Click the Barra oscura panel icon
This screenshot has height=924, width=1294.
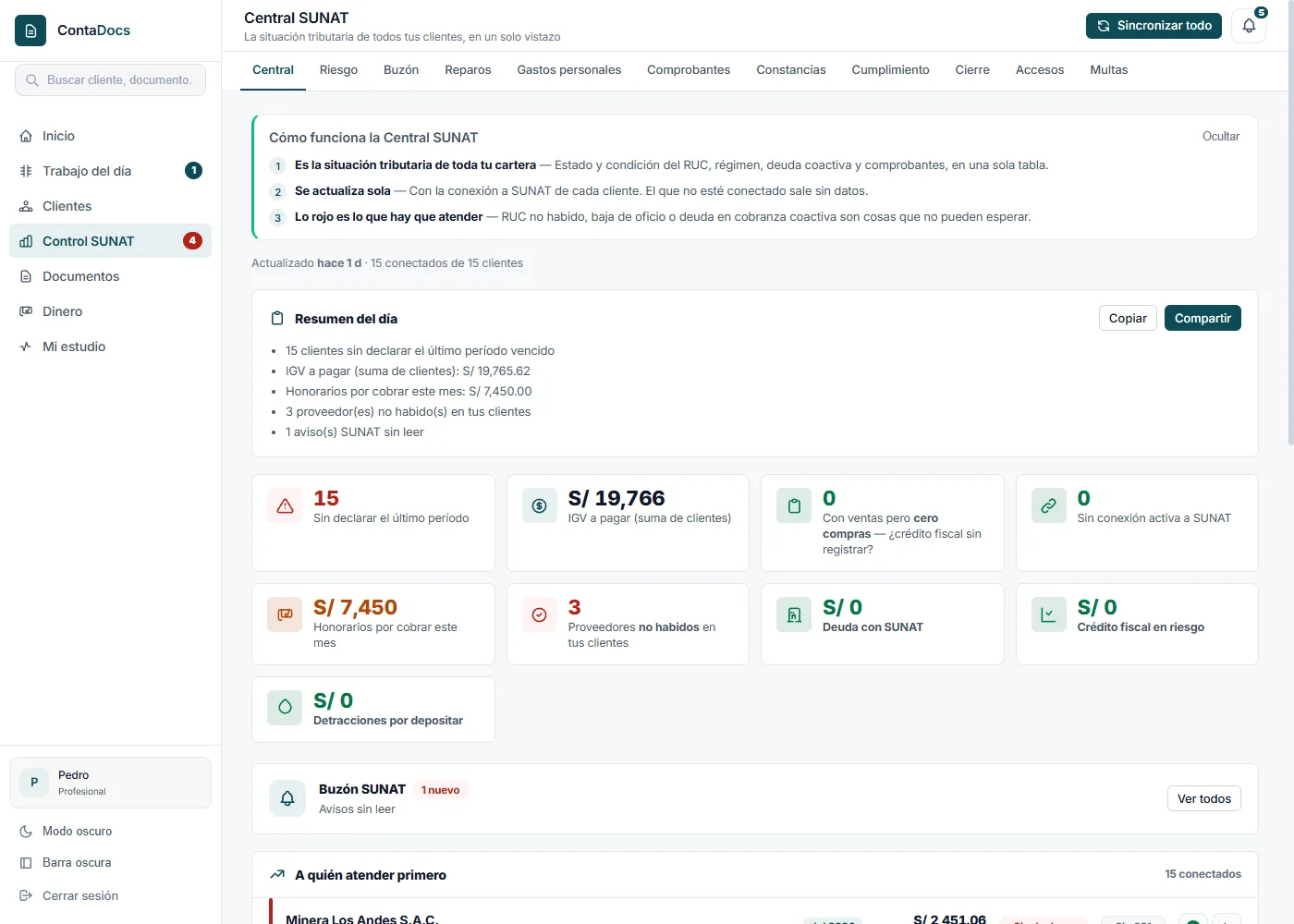click(26, 863)
